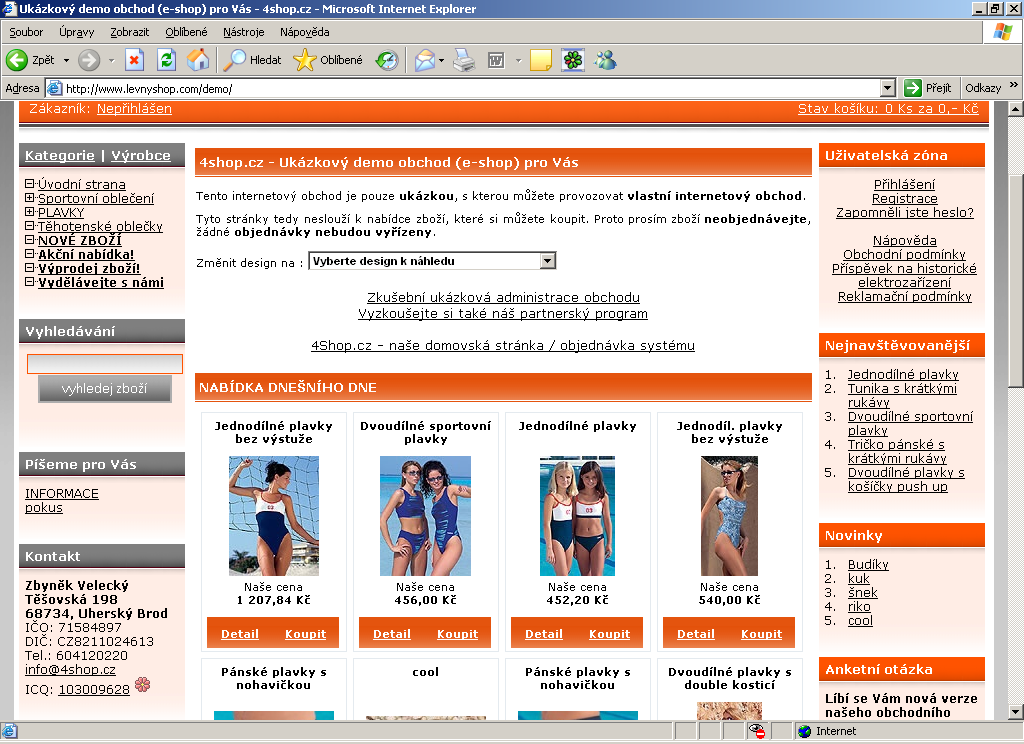1024x744 pixels.
Task: Click the Mail envelope icon
Action: coord(424,60)
